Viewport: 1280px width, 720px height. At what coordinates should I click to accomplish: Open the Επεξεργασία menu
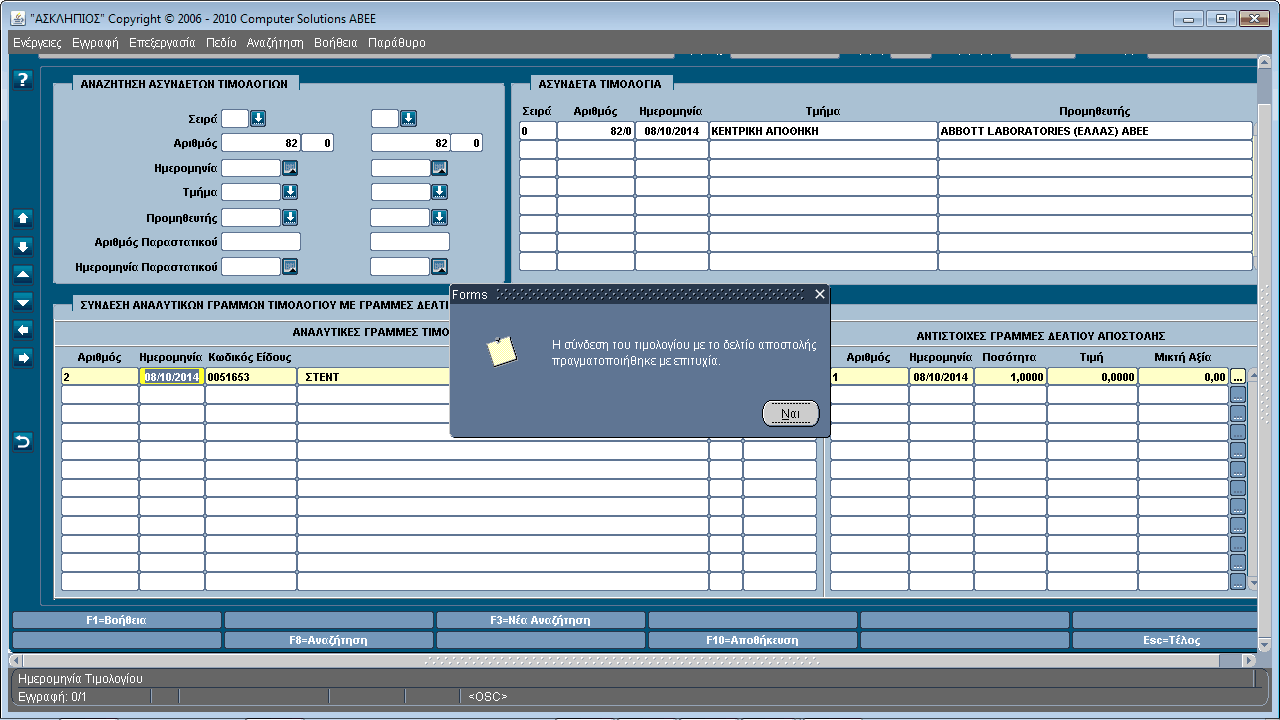coord(163,43)
